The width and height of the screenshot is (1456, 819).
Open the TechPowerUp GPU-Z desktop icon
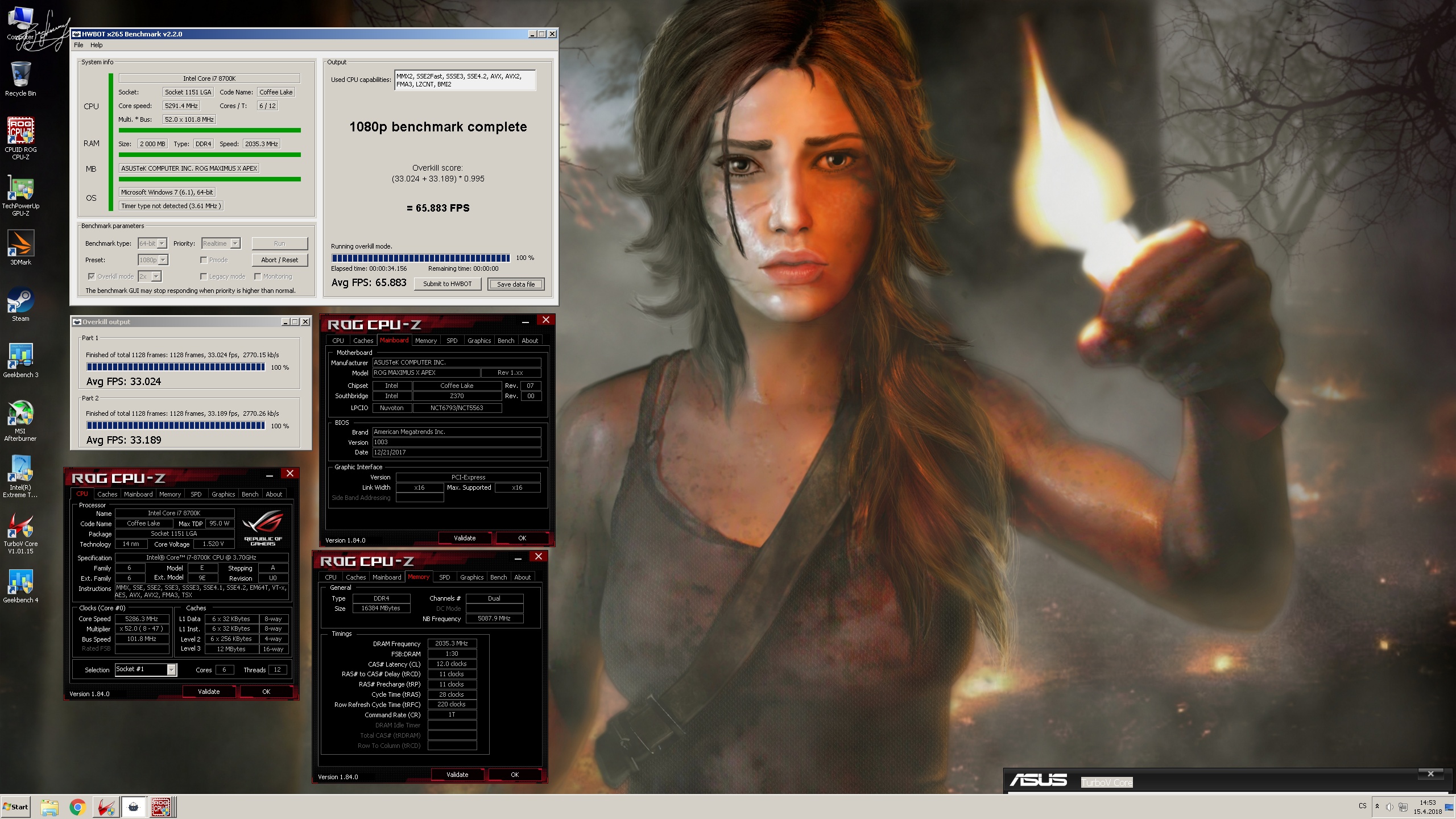(20, 195)
